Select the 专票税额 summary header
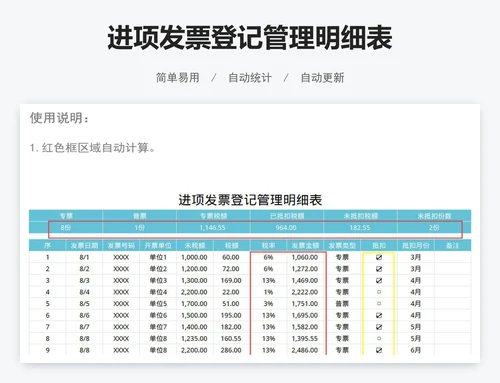500x383 pixels. click(213, 216)
